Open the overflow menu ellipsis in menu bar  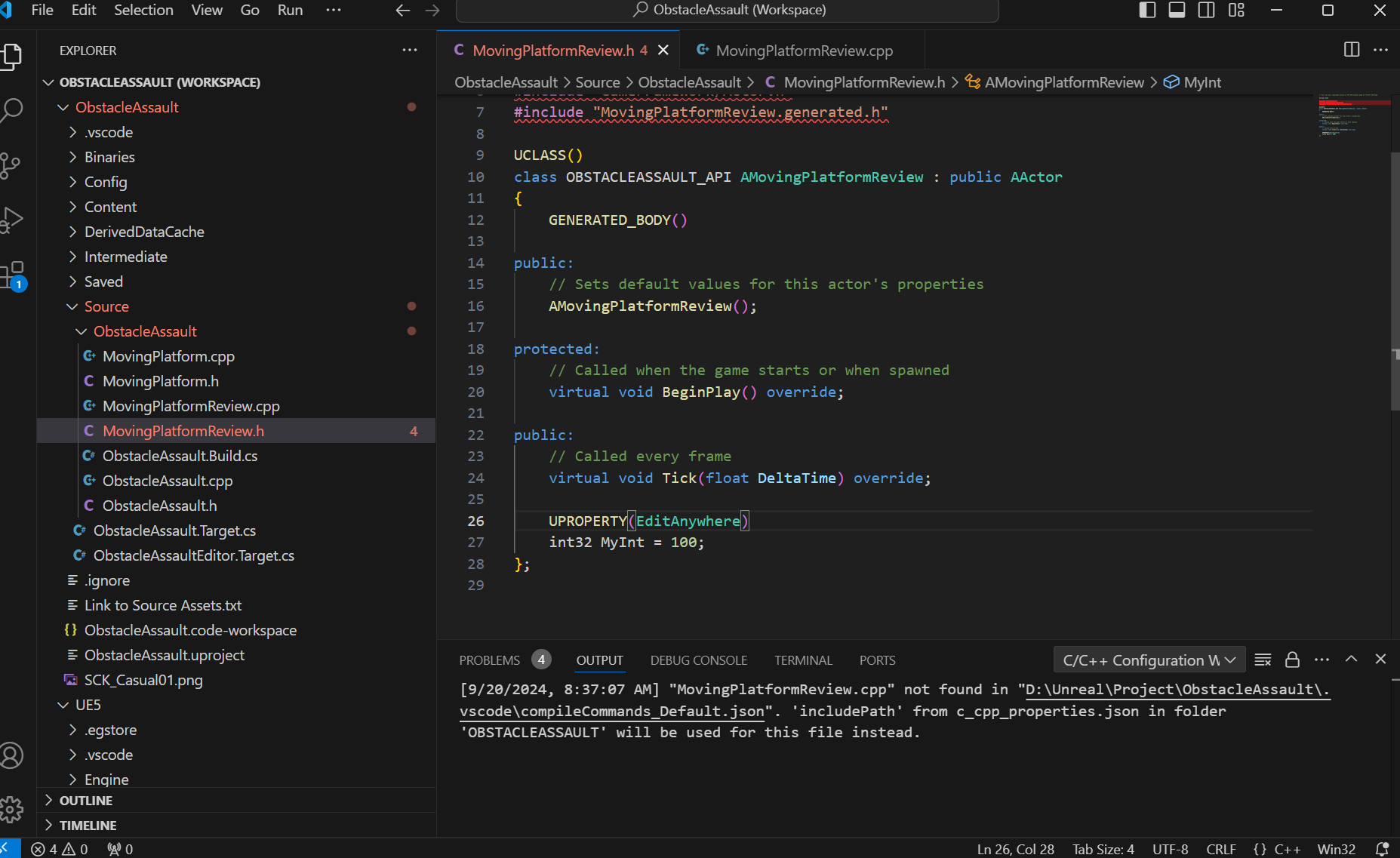333,10
